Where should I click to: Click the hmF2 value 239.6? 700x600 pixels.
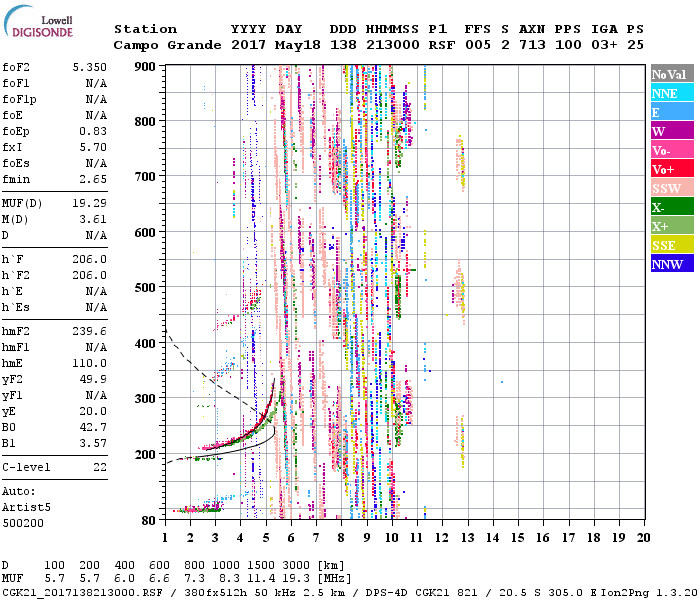coord(90,331)
